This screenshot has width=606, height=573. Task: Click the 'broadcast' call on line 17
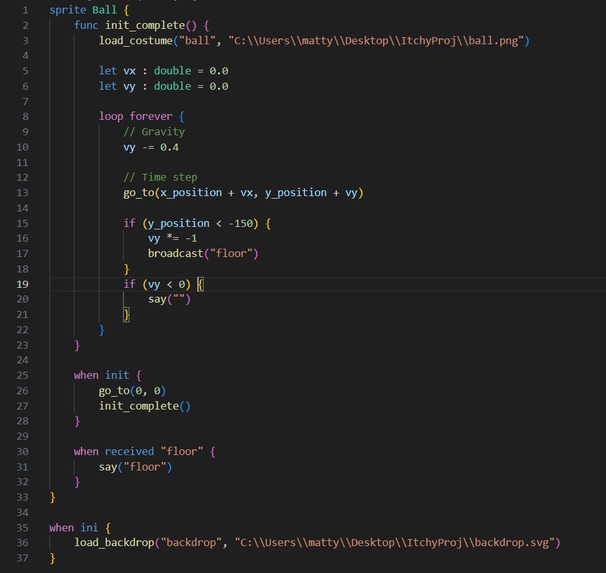[x=175, y=253]
